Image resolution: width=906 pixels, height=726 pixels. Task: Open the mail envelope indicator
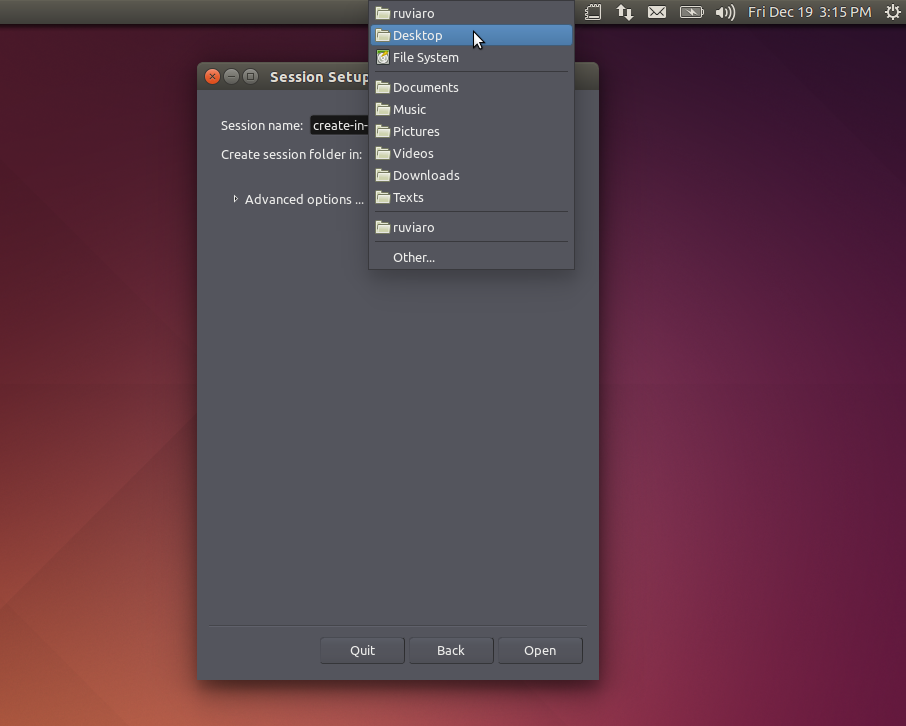[657, 12]
